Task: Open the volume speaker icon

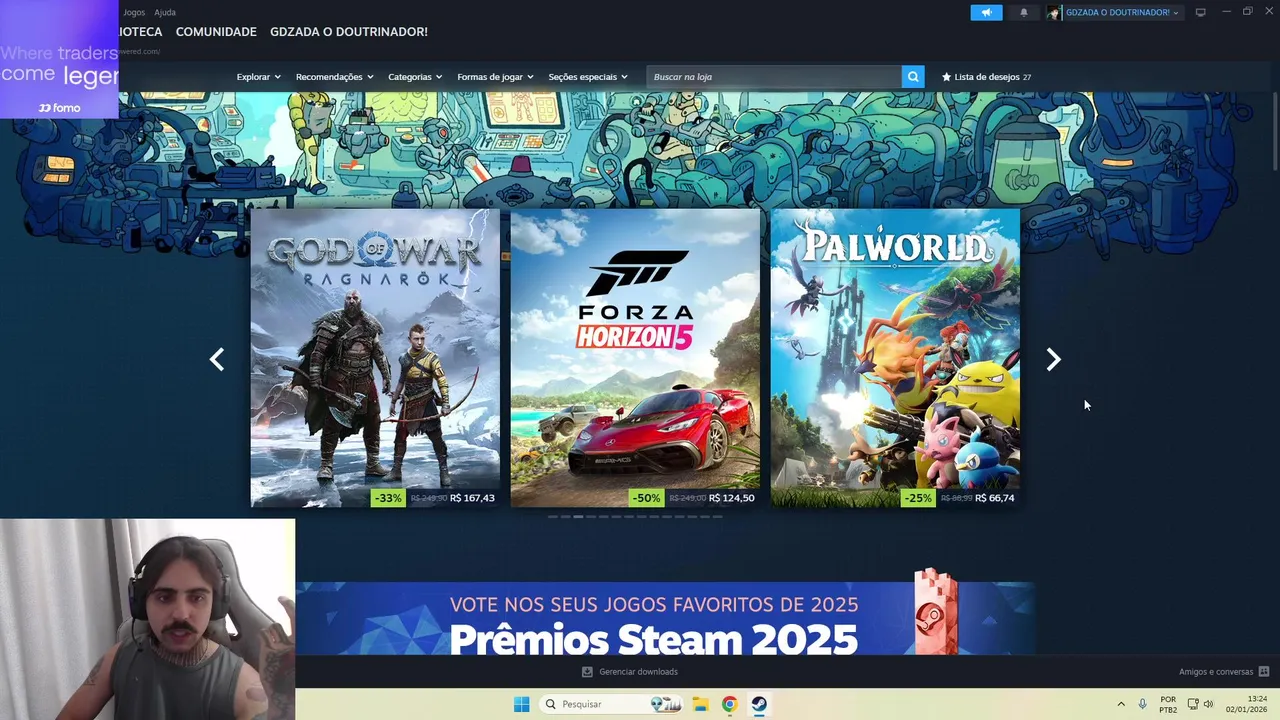Action: click(x=1208, y=704)
